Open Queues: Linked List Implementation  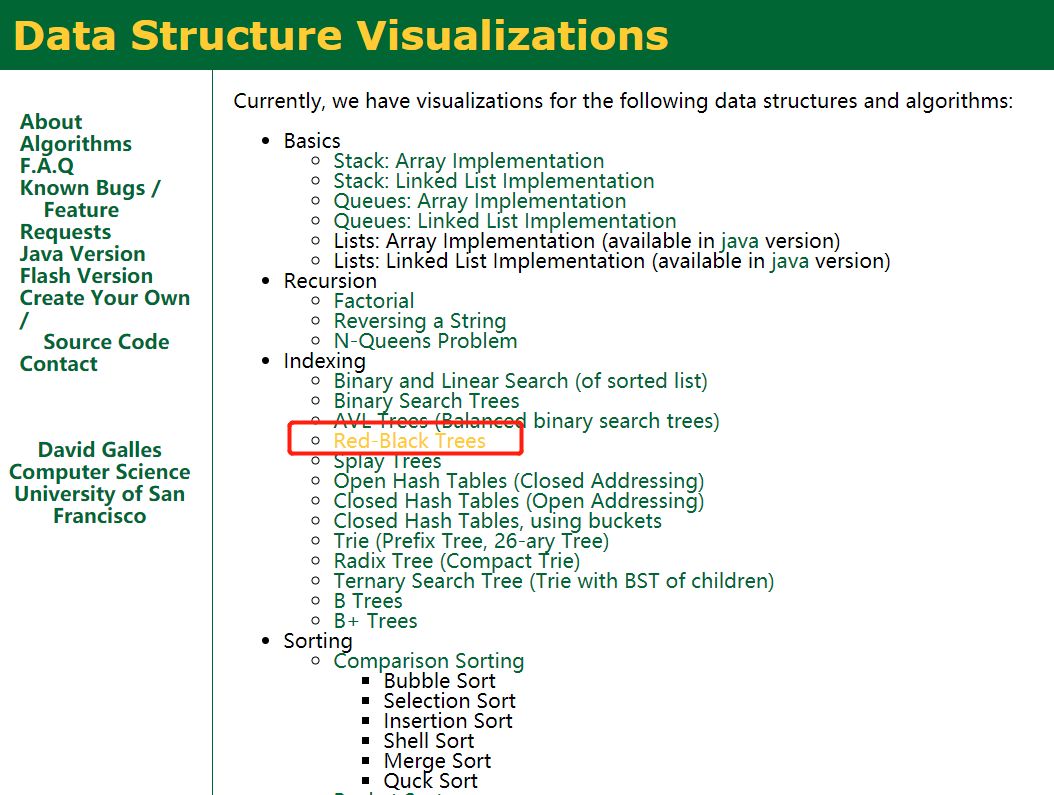(505, 221)
